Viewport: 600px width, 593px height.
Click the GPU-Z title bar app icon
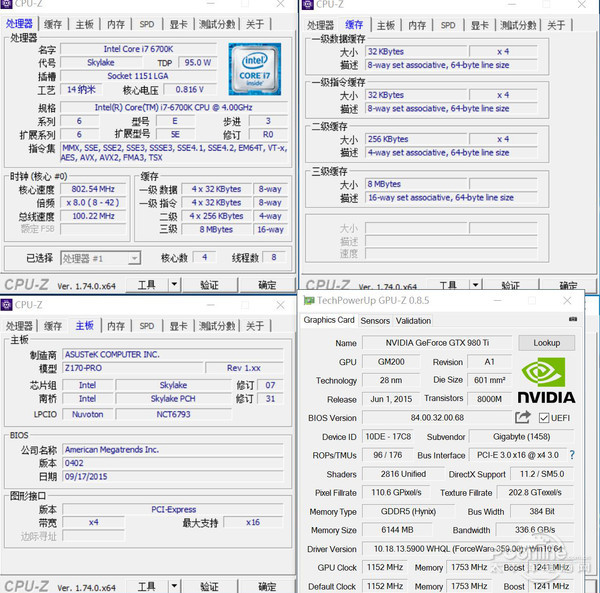click(308, 300)
